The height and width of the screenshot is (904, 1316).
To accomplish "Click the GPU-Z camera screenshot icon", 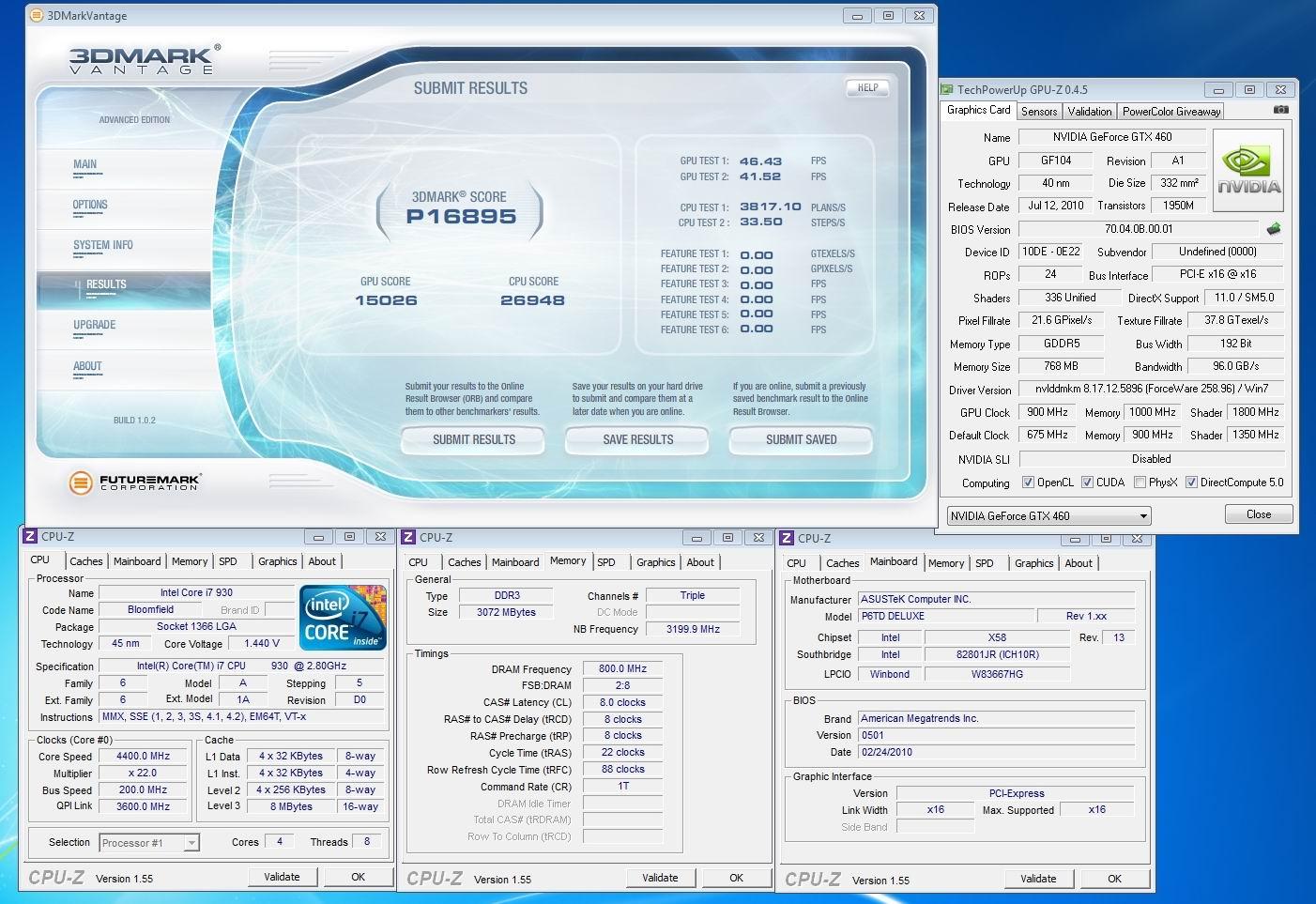I will tap(1280, 110).
